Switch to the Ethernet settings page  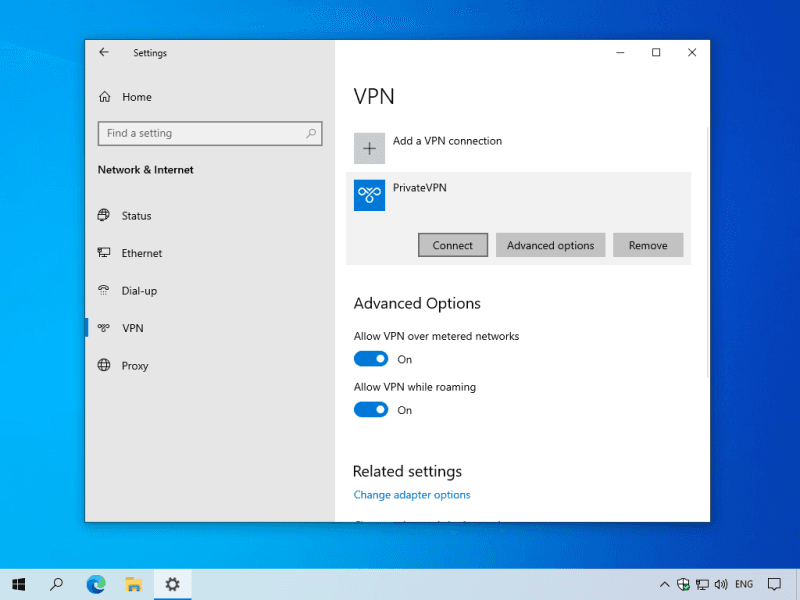(x=141, y=254)
